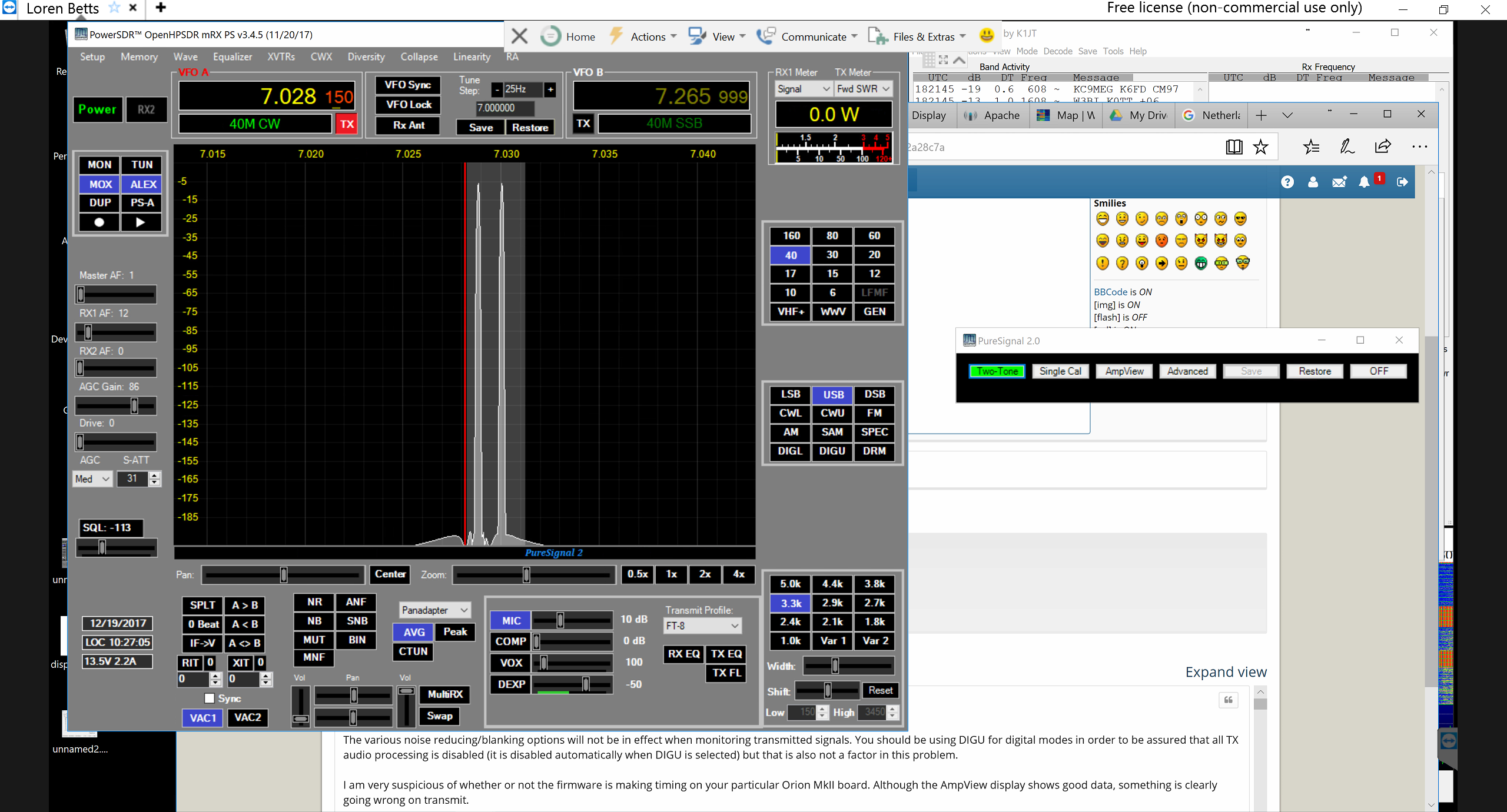Screen dimensions: 1507x812
Task: Click the record dot button in PowerSDR
Action: tap(99, 222)
